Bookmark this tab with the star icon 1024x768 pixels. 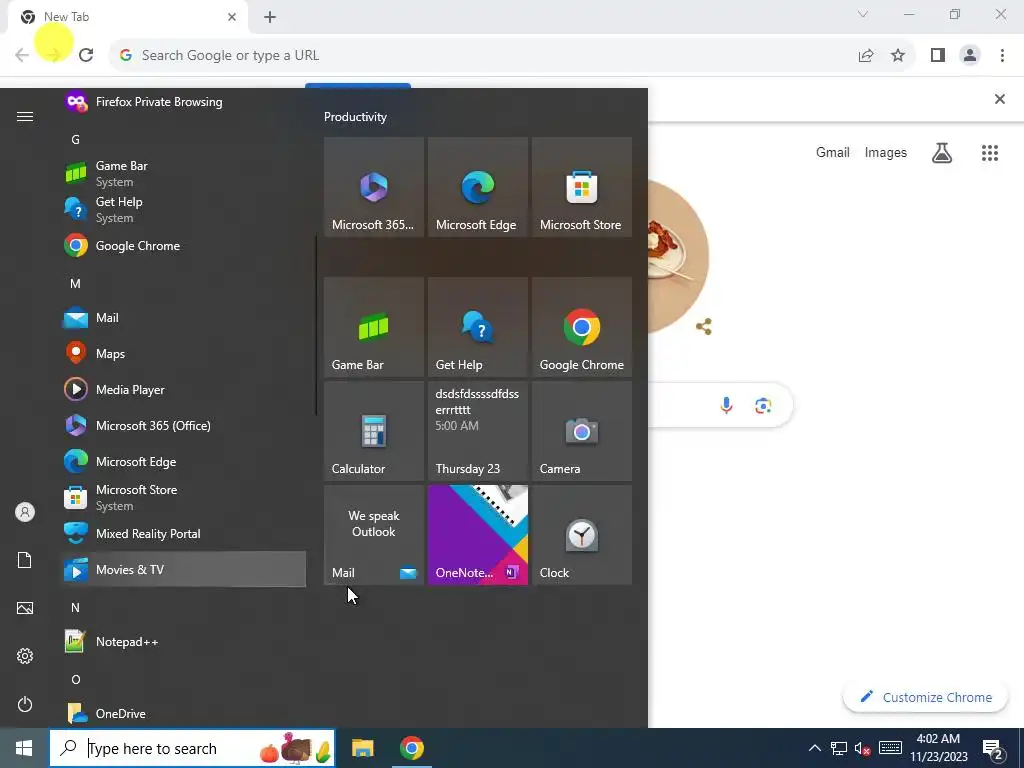[x=898, y=56]
